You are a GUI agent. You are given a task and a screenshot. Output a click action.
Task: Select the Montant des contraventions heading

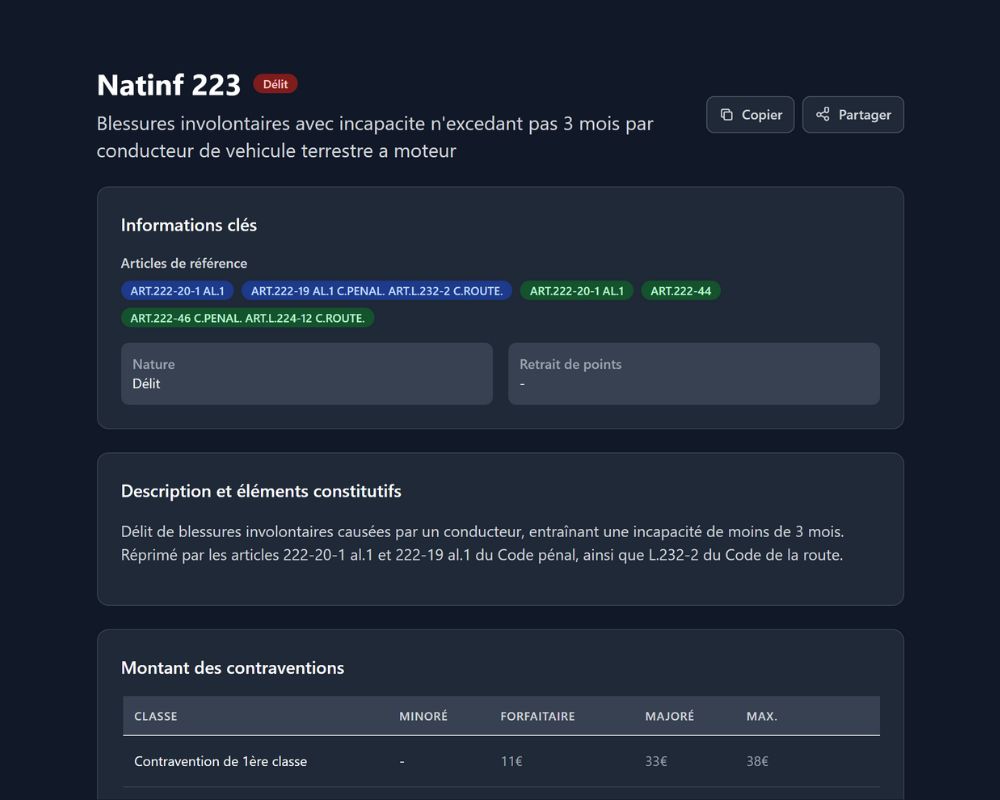(232, 668)
